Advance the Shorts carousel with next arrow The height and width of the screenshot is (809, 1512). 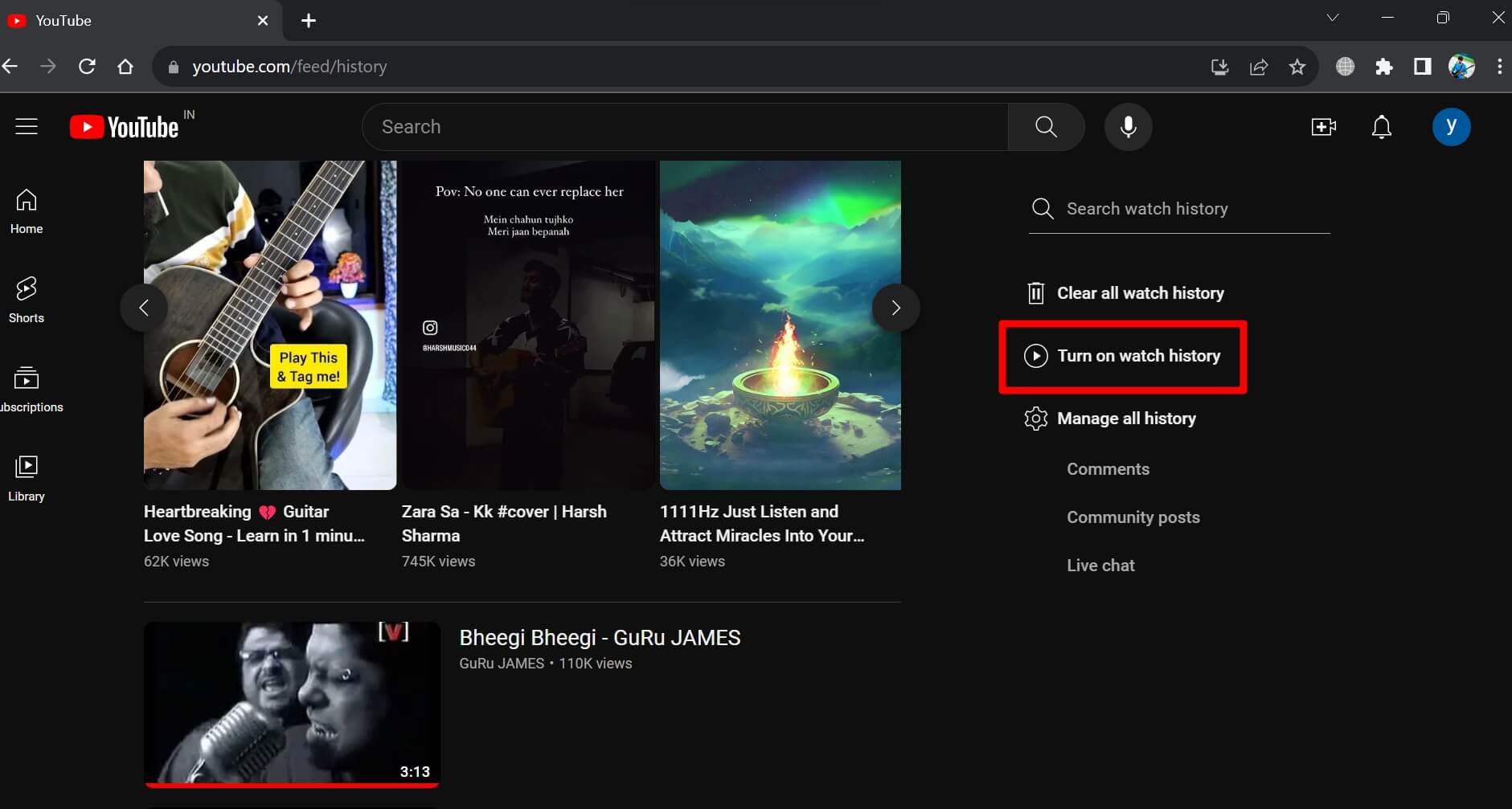(895, 307)
